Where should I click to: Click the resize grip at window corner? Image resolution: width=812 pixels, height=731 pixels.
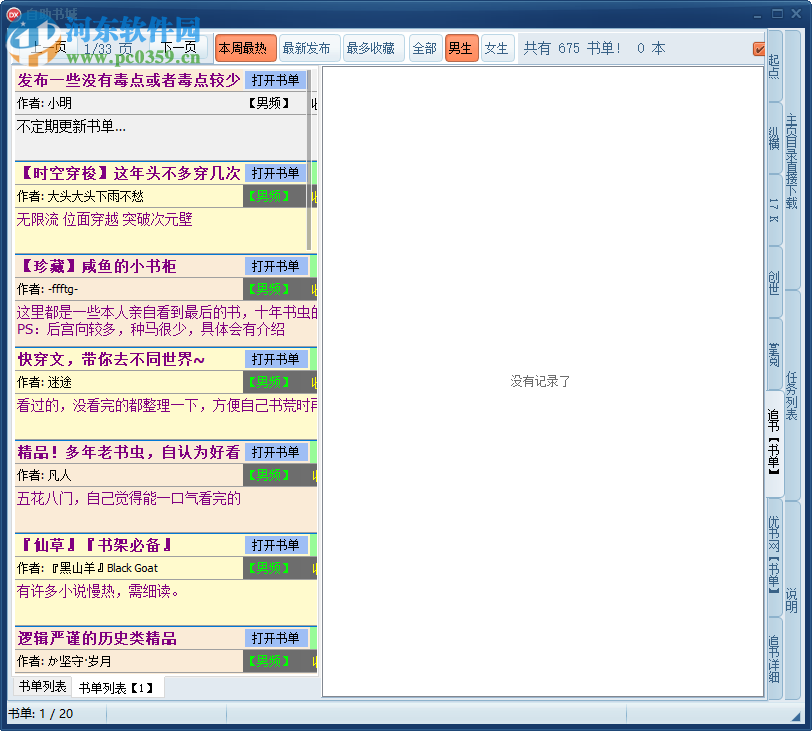pos(795,715)
